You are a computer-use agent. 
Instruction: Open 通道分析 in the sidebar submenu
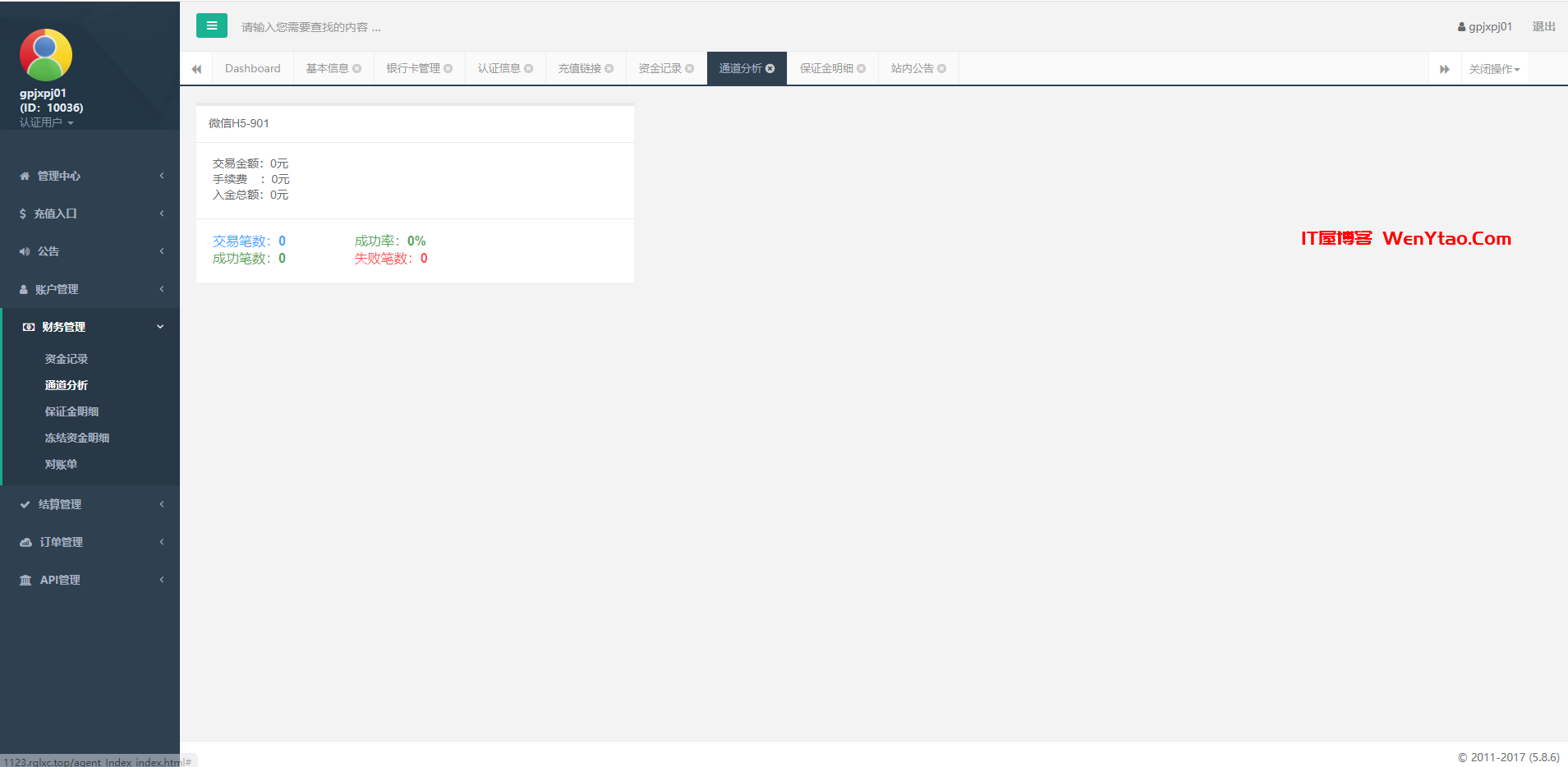(67, 385)
